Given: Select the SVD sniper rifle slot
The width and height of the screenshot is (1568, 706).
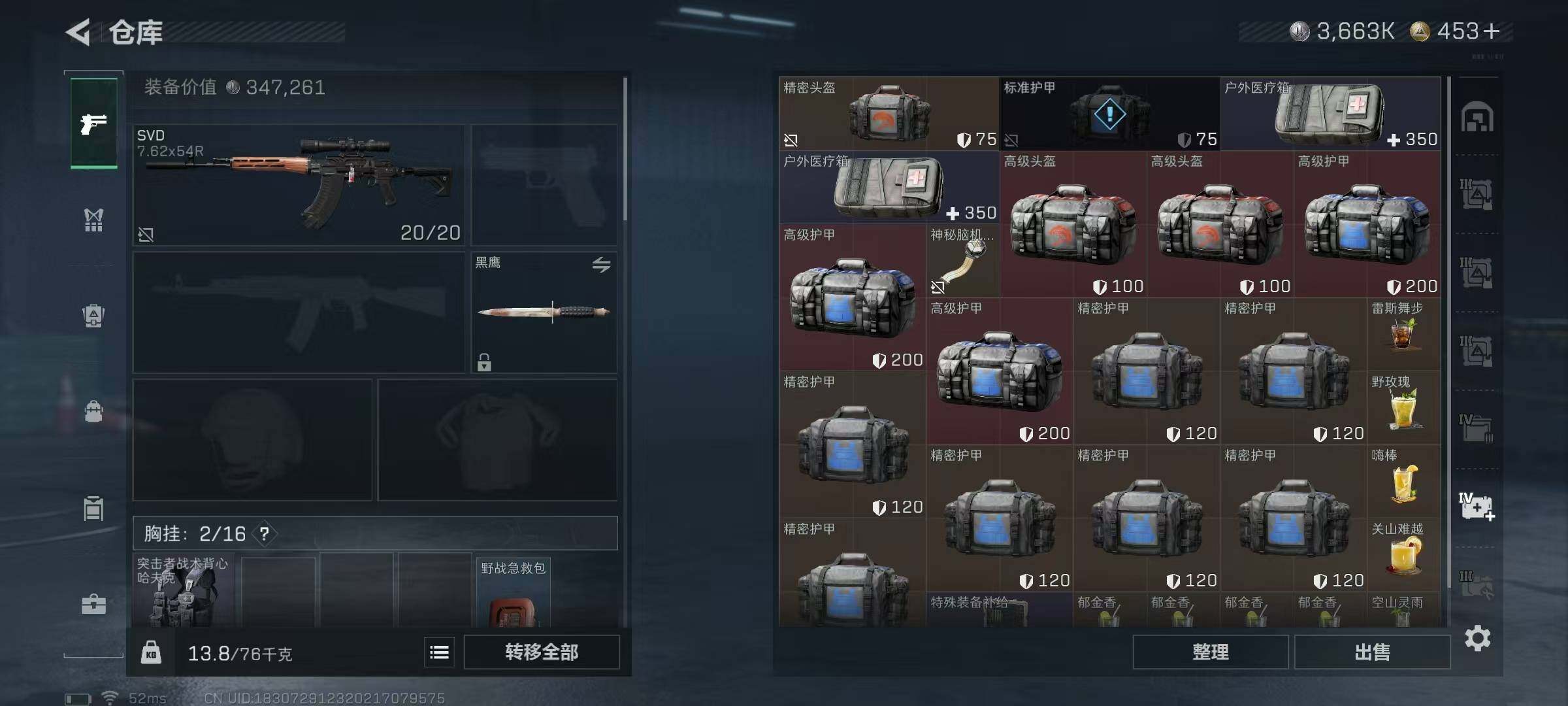Looking at the screenshot, I should [299, 185].
